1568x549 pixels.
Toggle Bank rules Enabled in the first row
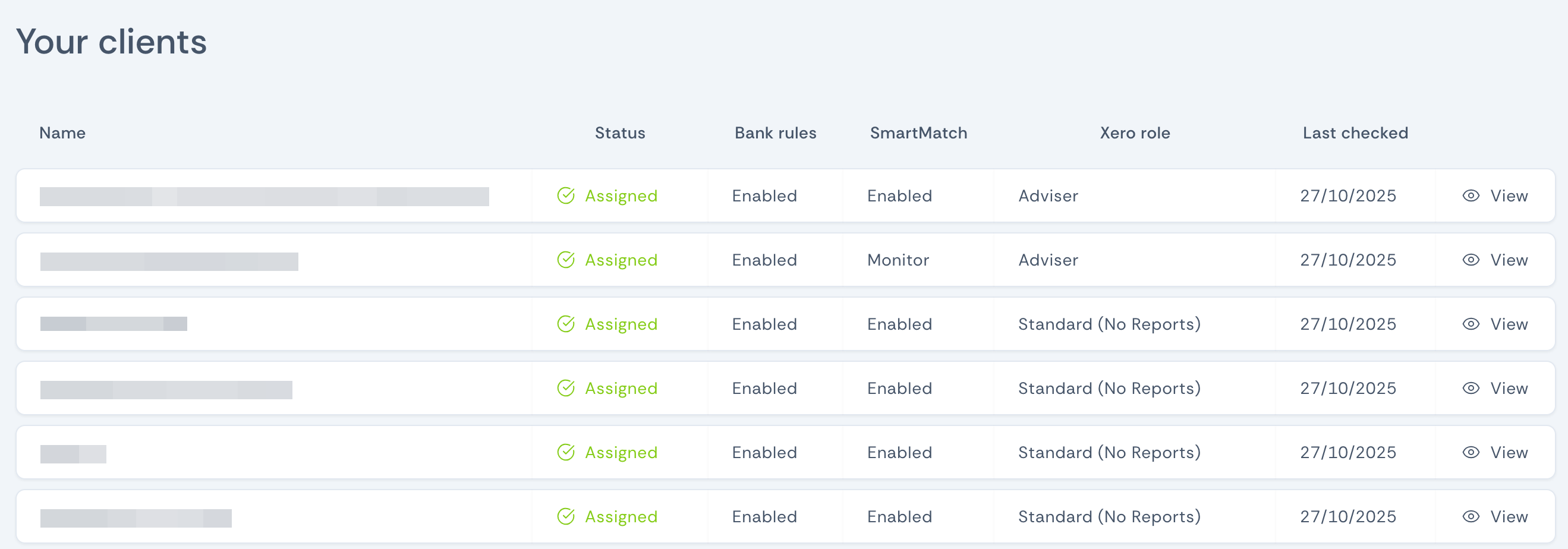(x=764, y=195)
